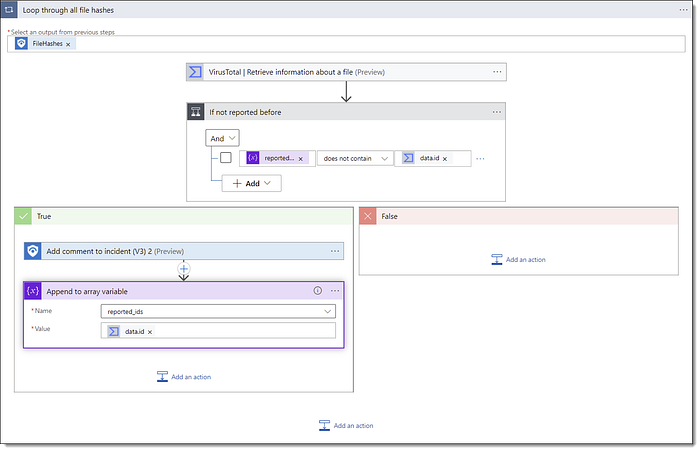Open the does not contain operator dropdown
The height and width of the screenshot is (451, 700).
click(x=355, y=159)
